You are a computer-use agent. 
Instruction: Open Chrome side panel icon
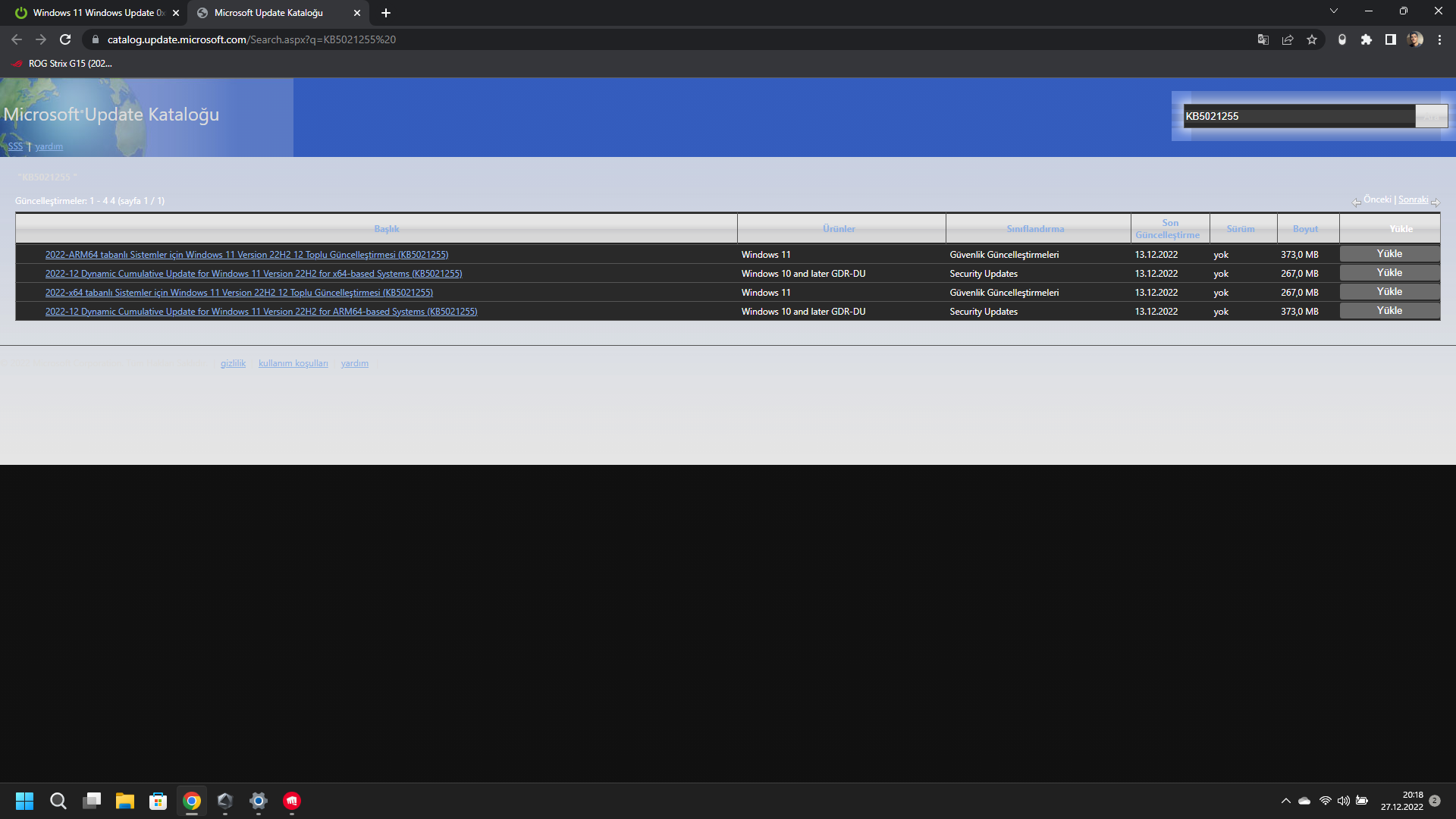(1391, 39)
